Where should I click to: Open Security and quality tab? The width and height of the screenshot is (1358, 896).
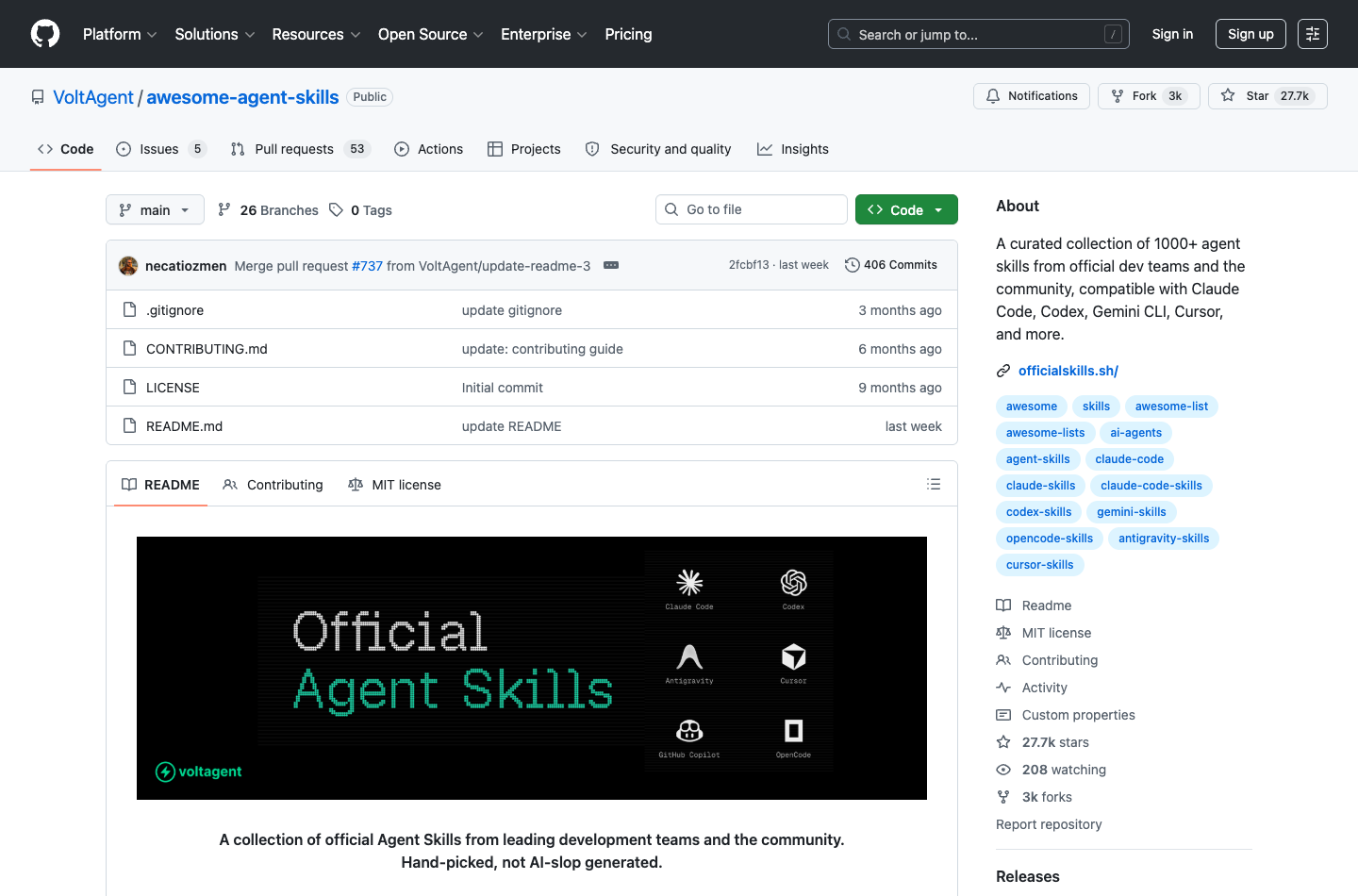tap(658, 149)
